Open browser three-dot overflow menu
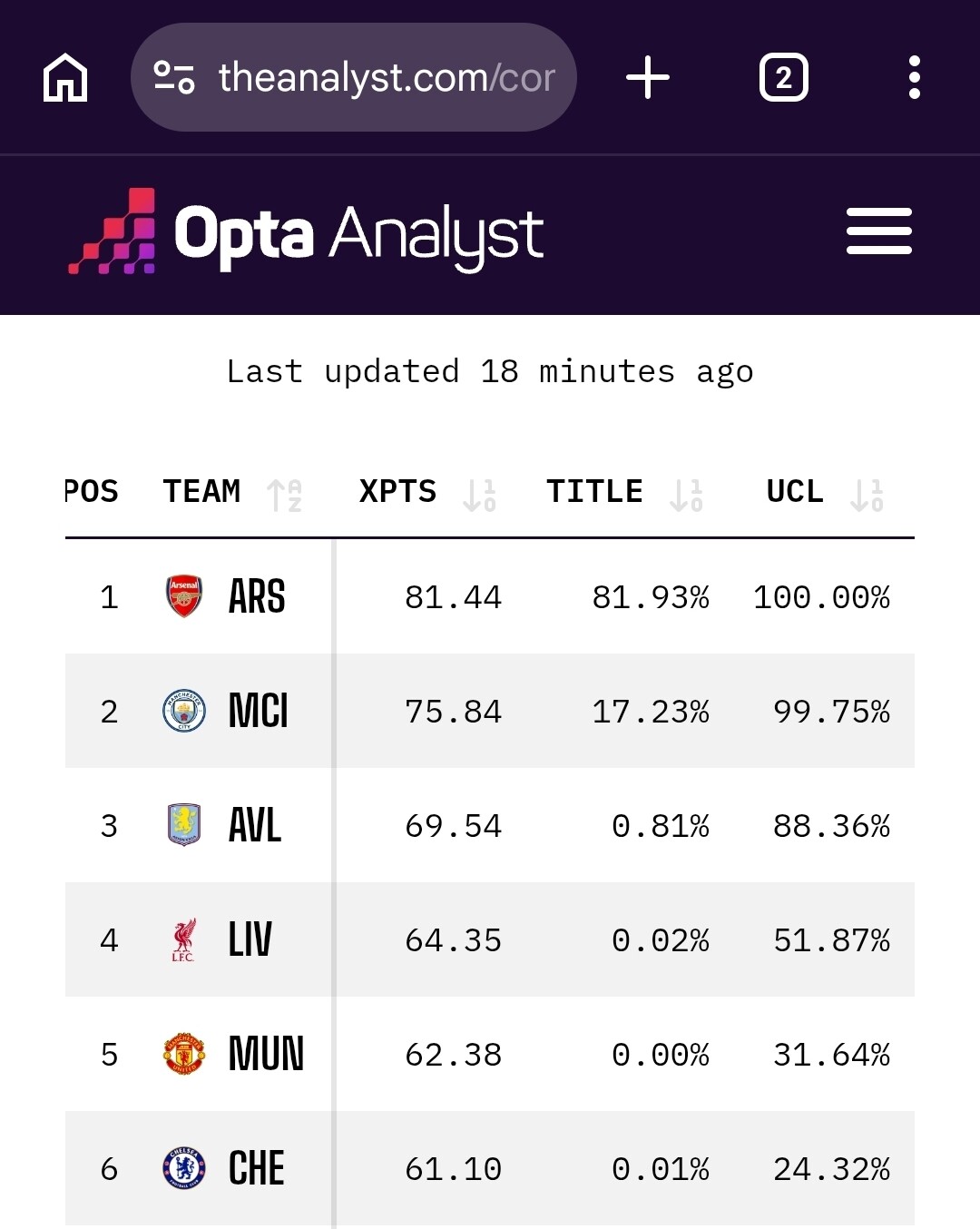Screen dimensions: 980x1229 point(914,78)
